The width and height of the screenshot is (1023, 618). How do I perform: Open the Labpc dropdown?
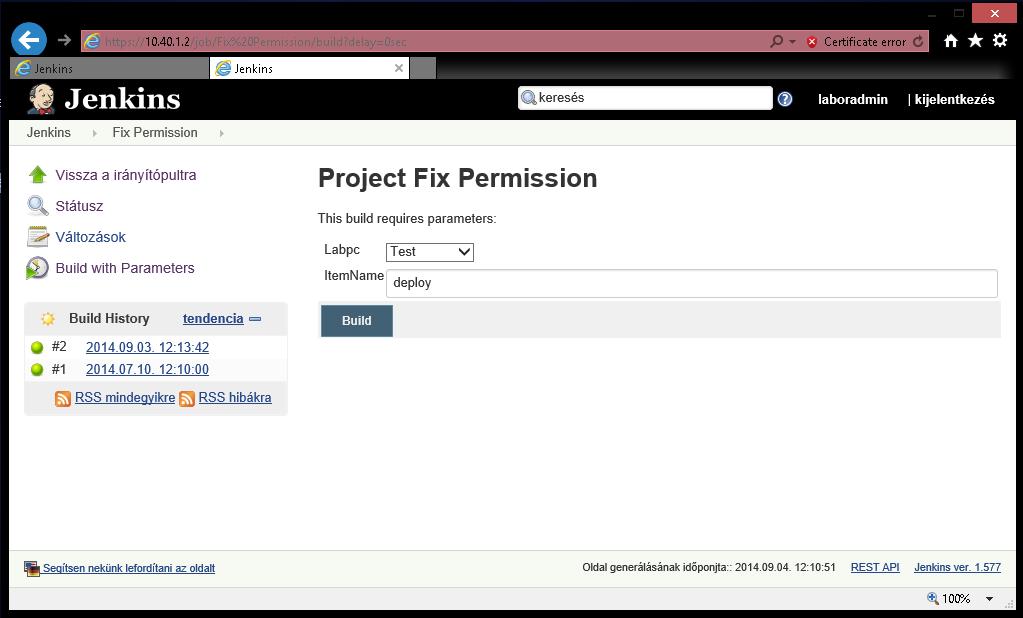pyautogui.click(x=430, y=252)
